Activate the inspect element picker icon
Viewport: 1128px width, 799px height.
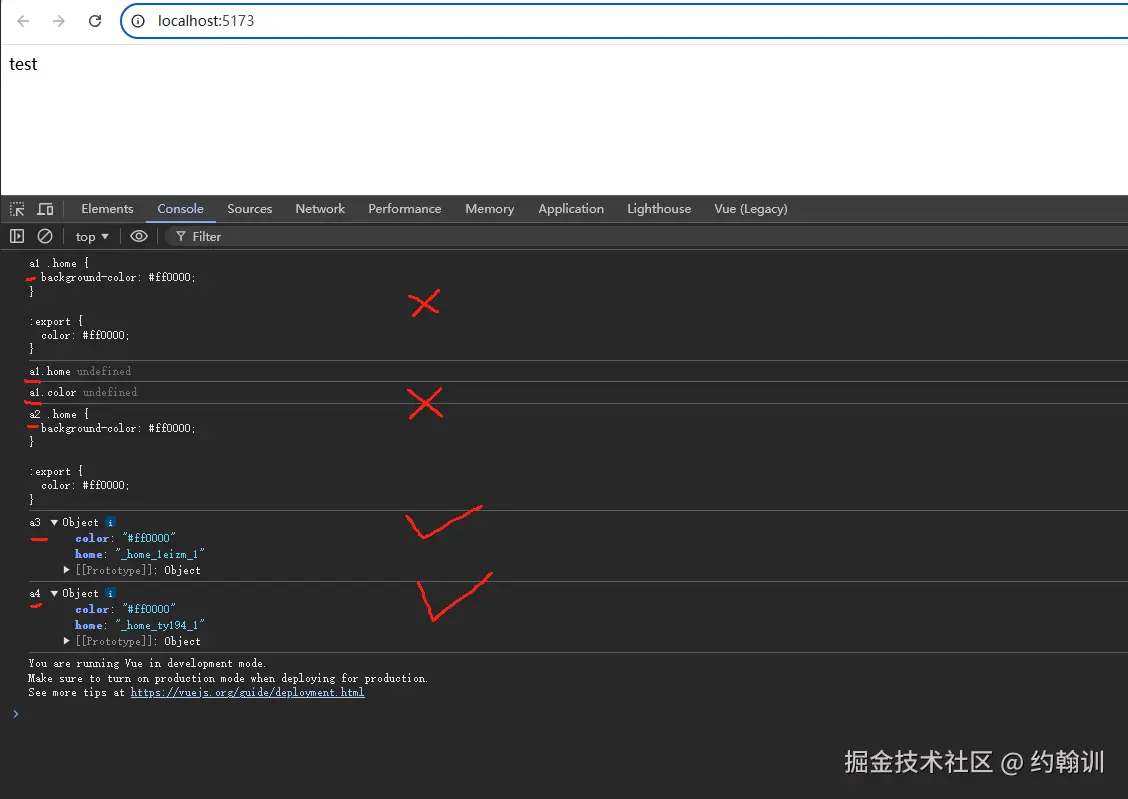click(17, 209)
